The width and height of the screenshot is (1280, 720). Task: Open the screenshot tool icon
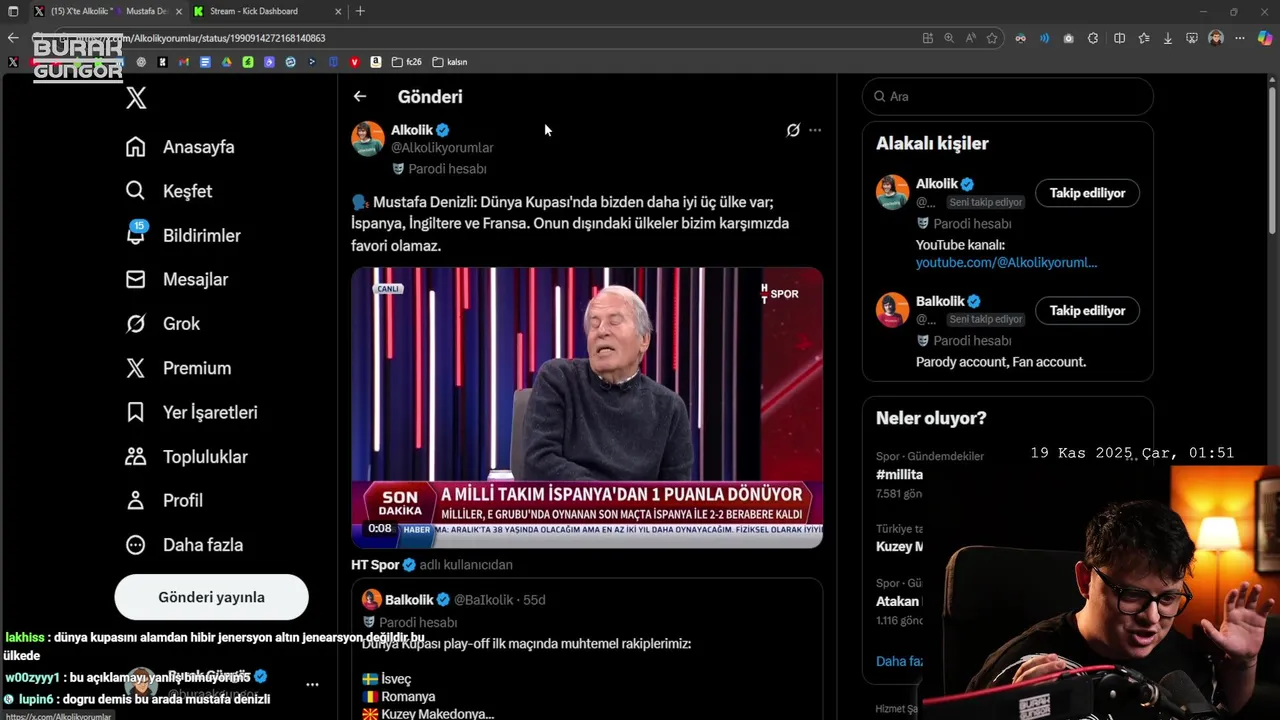point(1192,38)
